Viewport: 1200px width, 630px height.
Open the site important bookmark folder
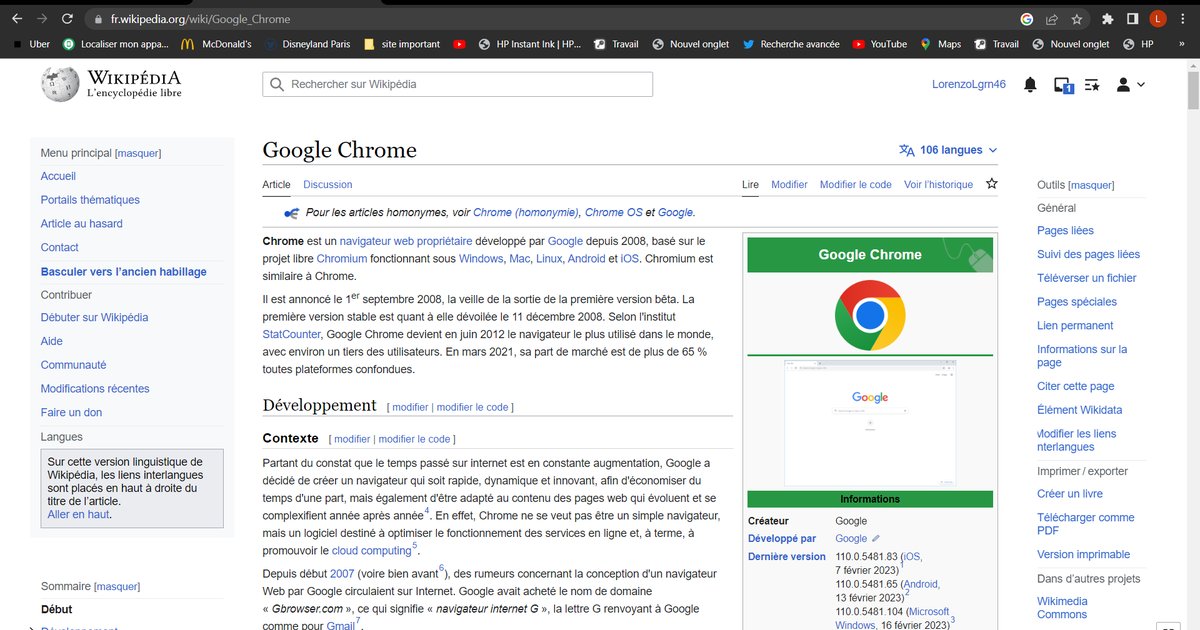pos(401,44)
